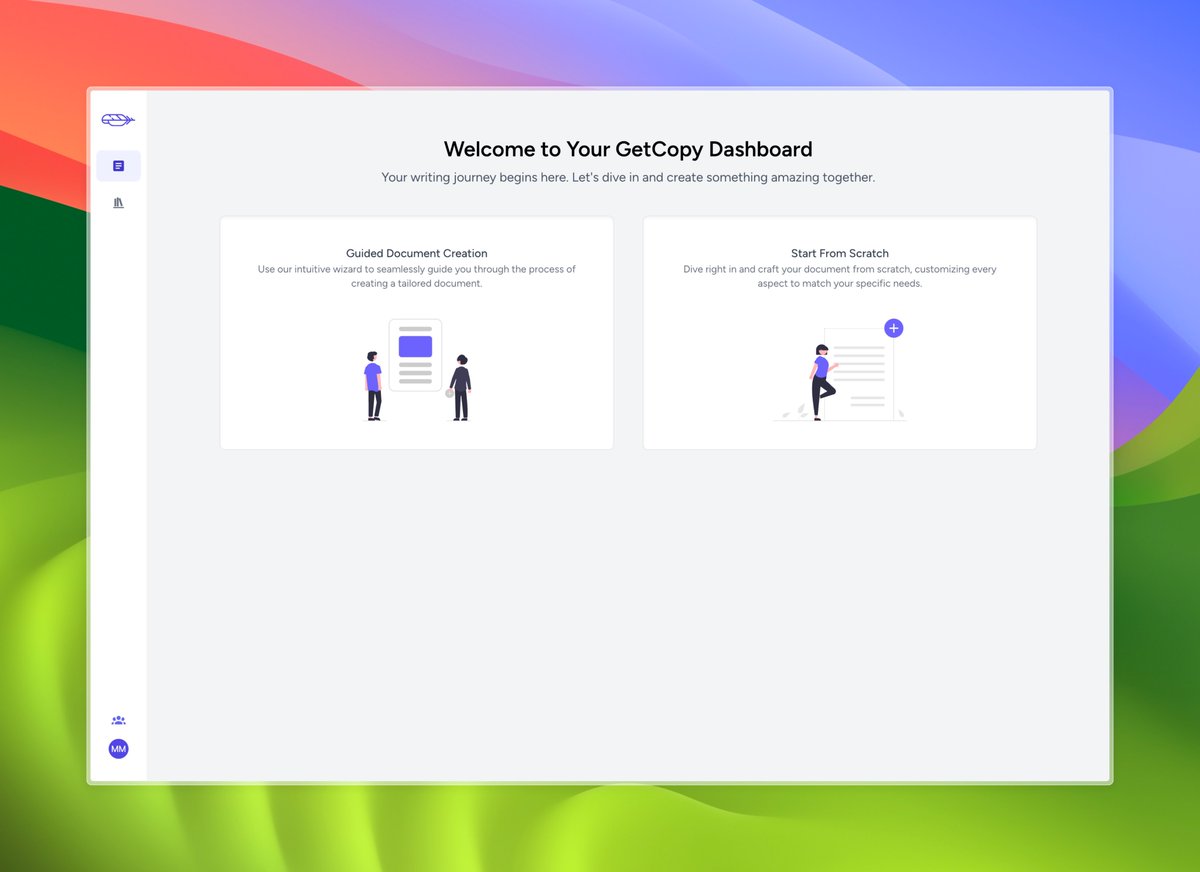
Task: Click the GetCopy feather logo
Action: (x=118, y=120)
